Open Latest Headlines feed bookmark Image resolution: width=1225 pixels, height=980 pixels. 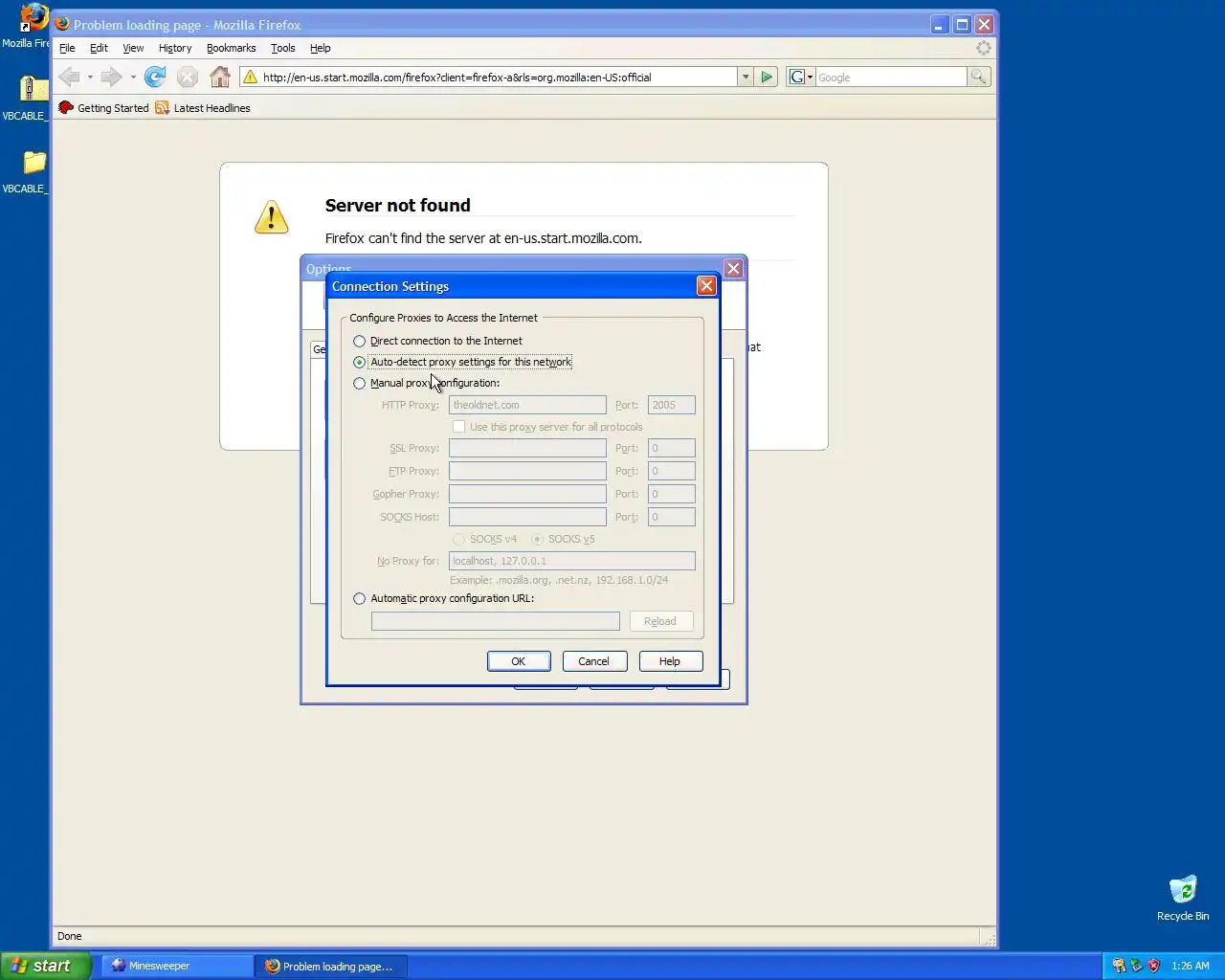203,108
